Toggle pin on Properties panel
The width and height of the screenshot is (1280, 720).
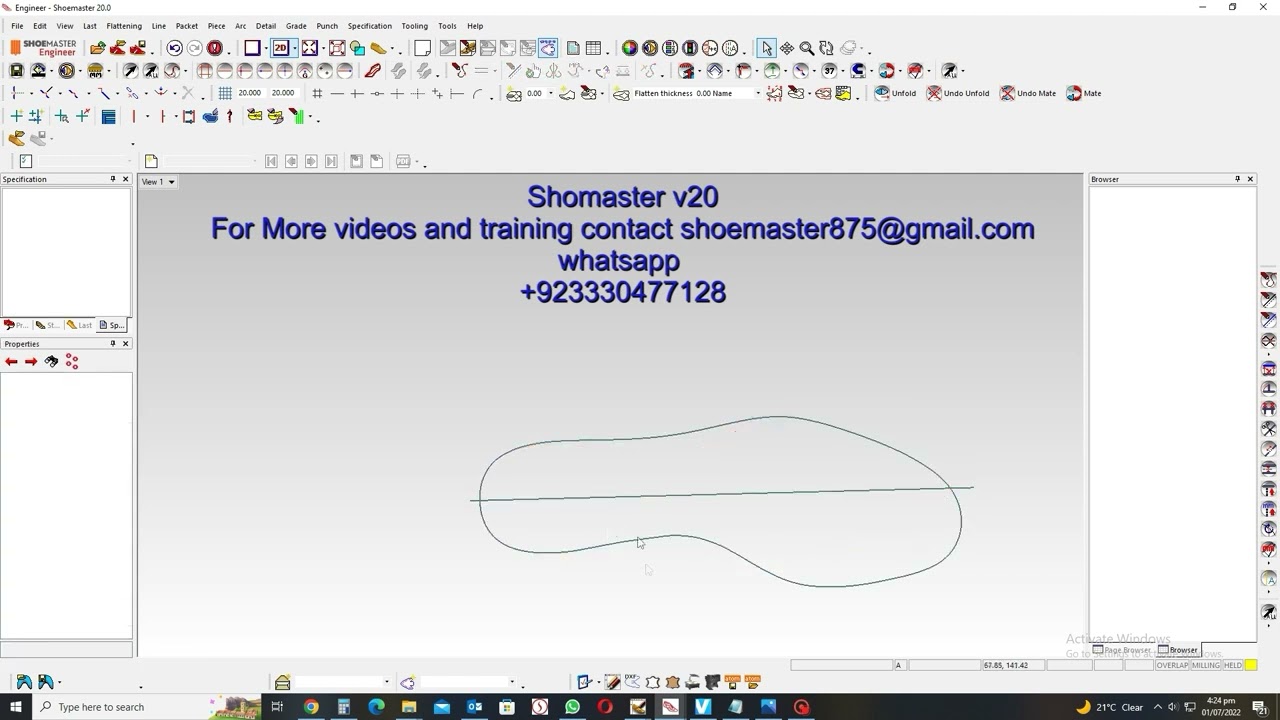pyautogui.click(x=112, y=343)
